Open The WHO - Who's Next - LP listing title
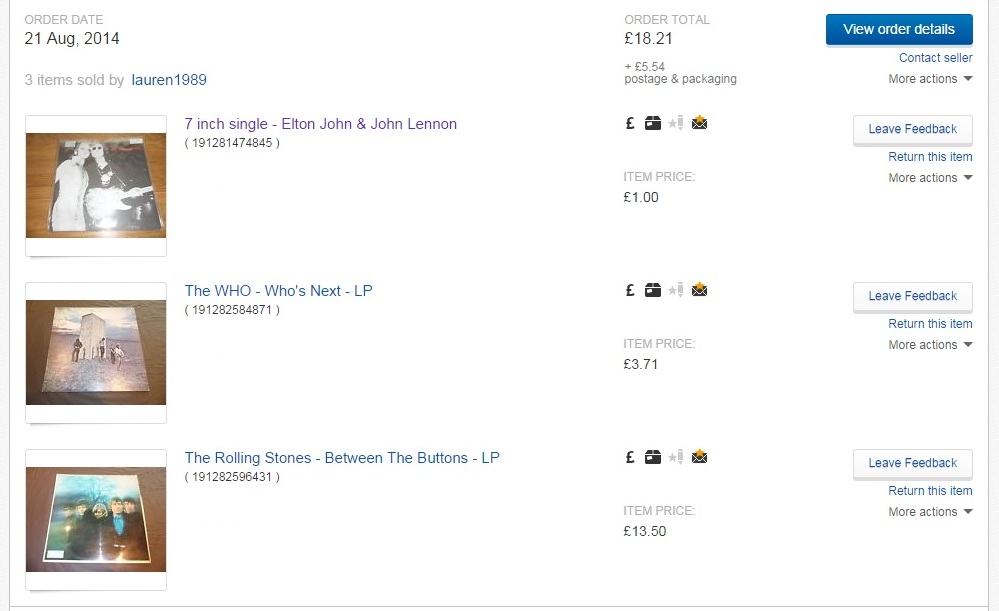Screen dimensions: 999x611 (278, 291)
